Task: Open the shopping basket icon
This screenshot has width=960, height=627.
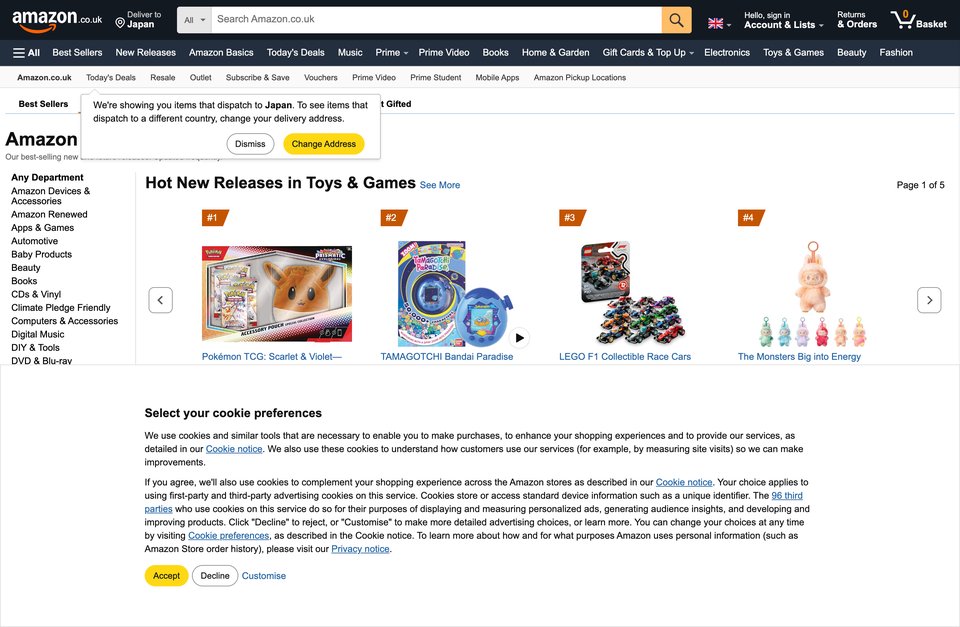Action: pyautogui.click(x=918, y=20)
